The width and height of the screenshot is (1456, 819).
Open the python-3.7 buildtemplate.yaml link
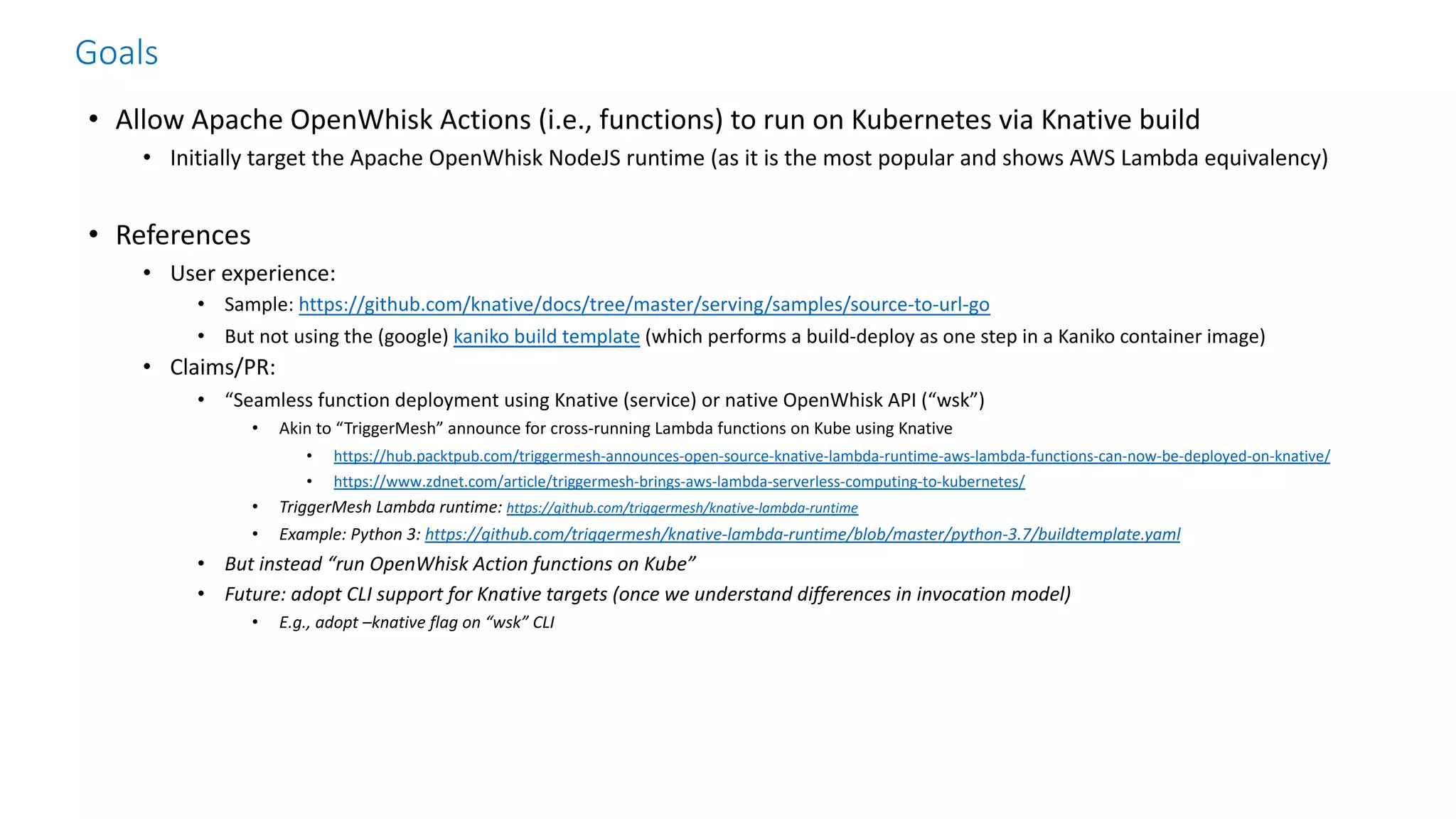pyautogui.click(x=802, y=534)
